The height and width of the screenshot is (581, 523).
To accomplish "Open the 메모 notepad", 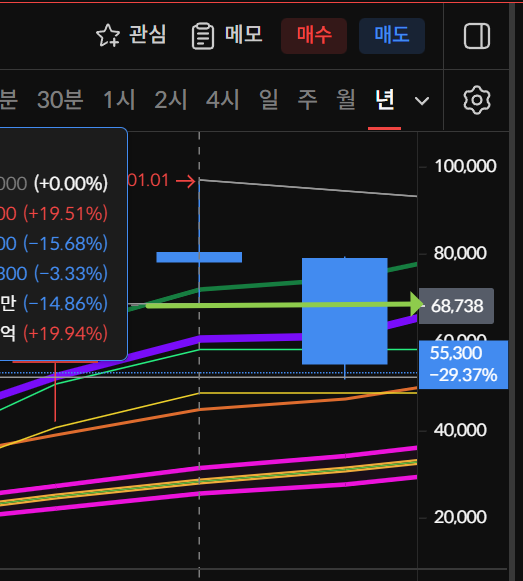I will pyautogui.click(x=227, y=35).
